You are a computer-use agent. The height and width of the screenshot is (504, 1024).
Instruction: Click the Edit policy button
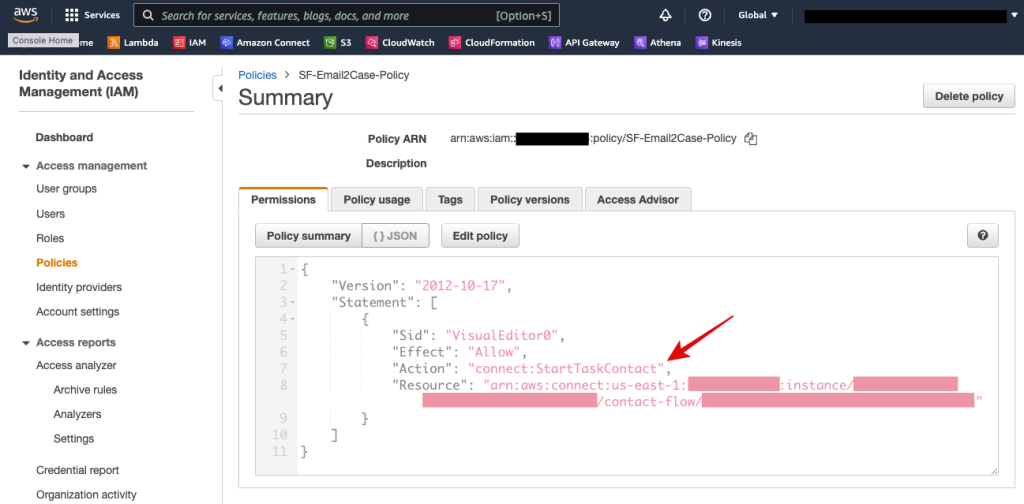click(480, 236)
